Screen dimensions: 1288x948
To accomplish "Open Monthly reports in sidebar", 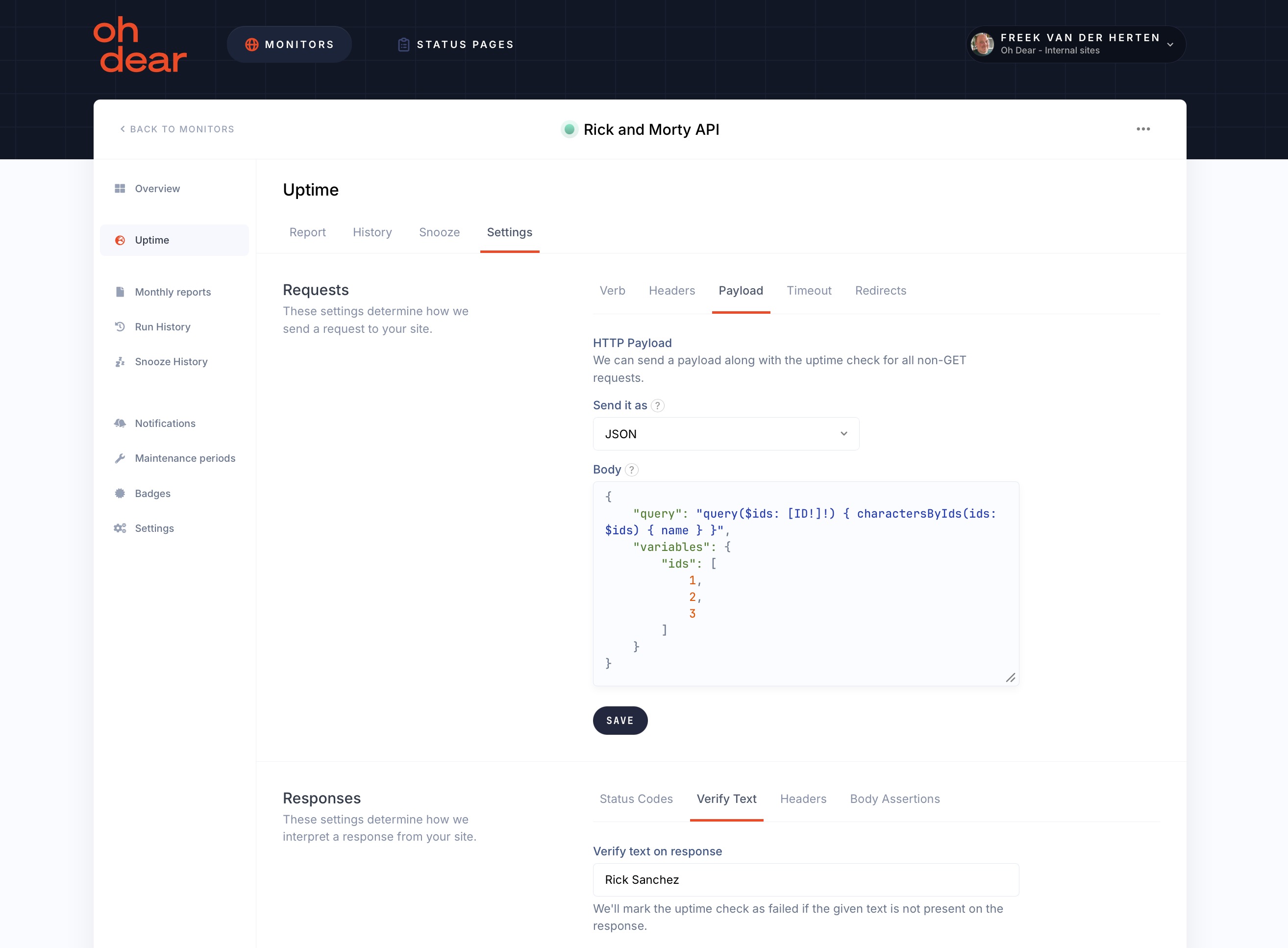I will click(174, 292).
